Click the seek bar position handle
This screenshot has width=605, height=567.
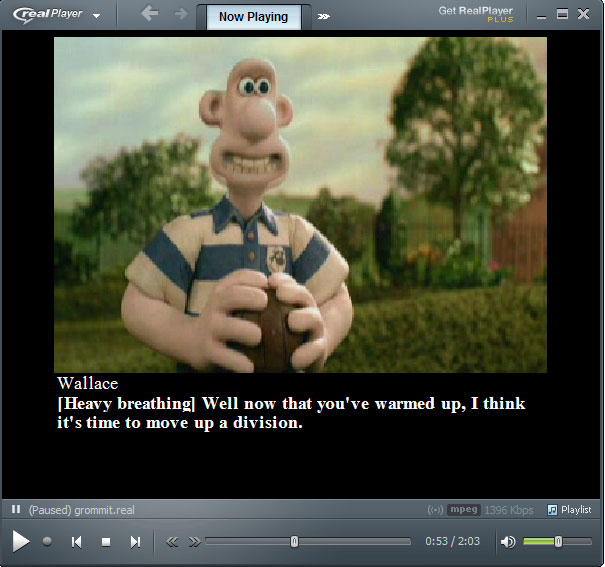point(294,541)
